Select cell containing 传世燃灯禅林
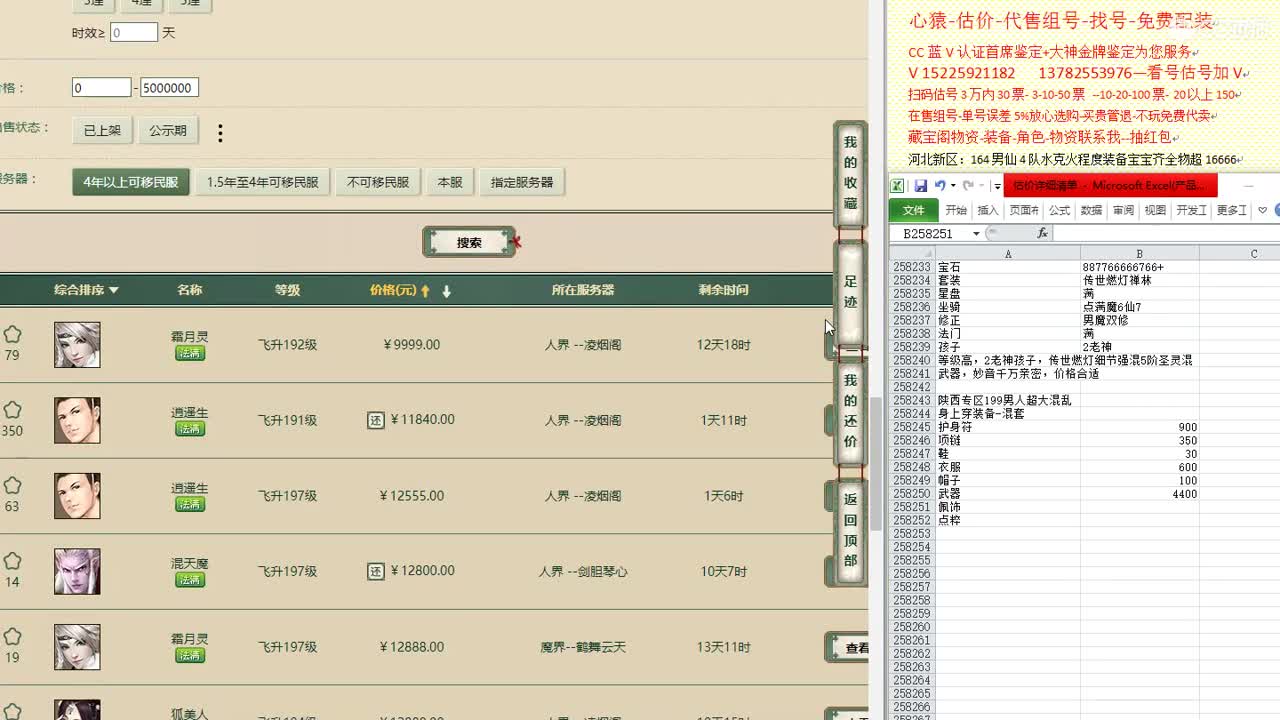Viewport: 1280px width, 720px height. point(1139,281)
